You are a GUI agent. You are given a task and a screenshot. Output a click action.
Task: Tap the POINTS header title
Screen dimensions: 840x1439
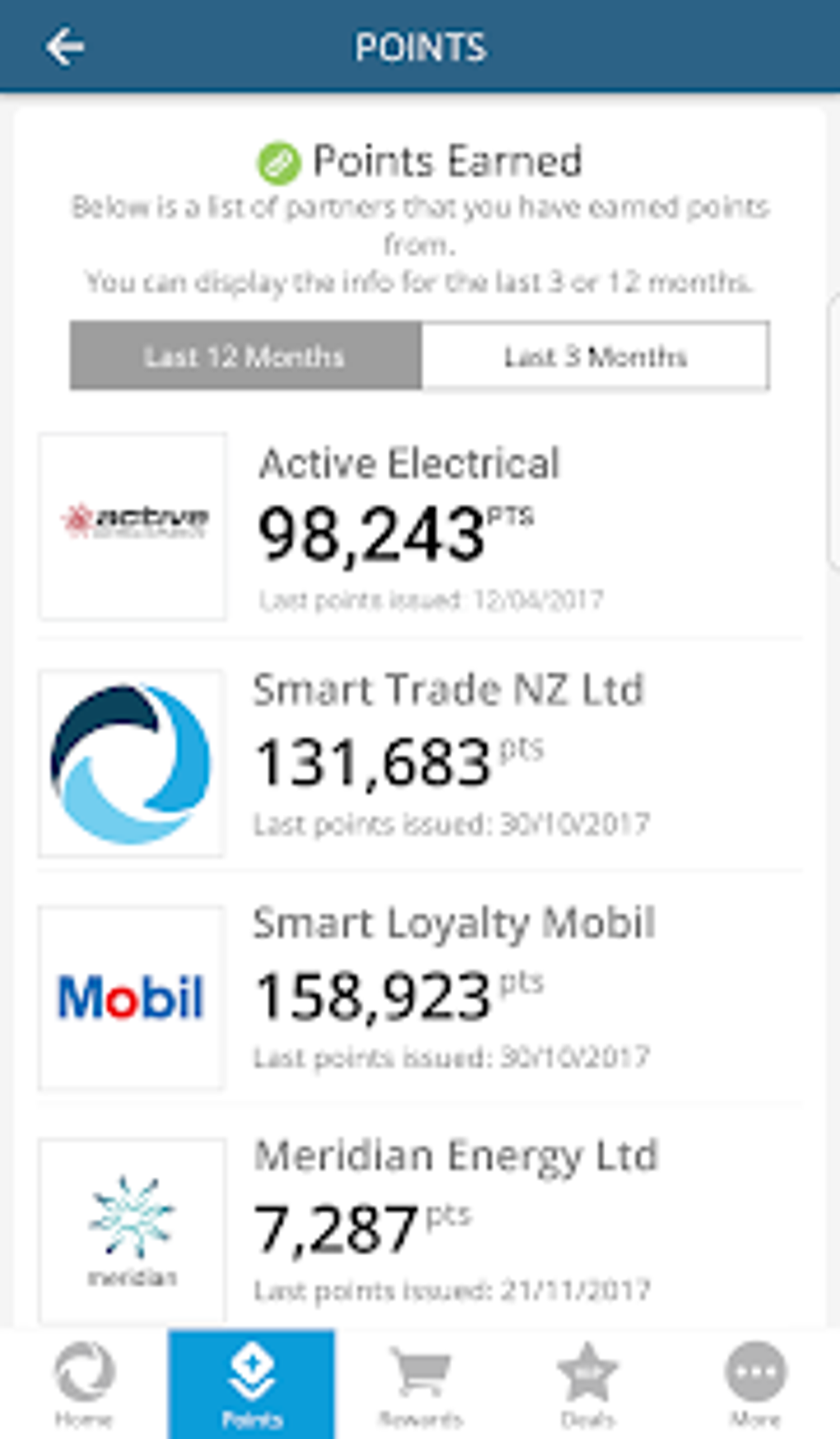[x=420, y=47]
